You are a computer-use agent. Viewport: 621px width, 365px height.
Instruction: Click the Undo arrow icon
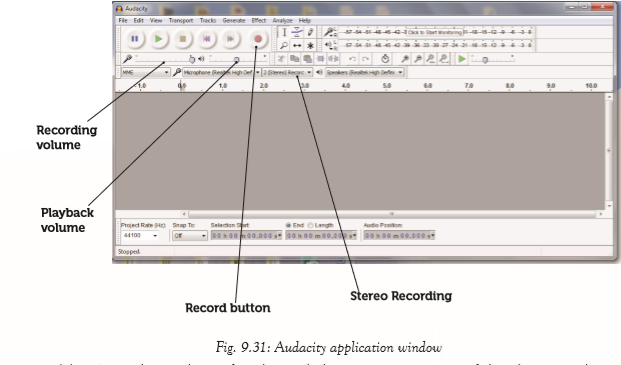point(352,59)
